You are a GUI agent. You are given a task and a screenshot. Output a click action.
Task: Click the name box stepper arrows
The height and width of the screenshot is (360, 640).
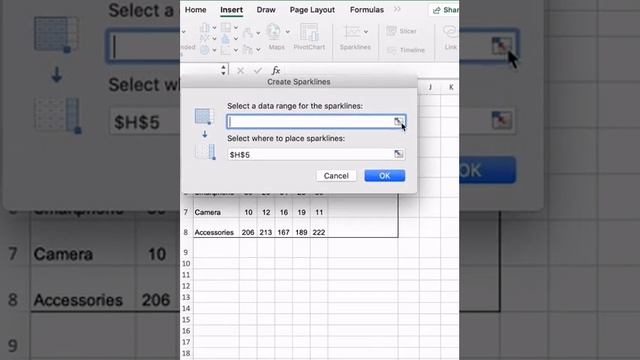(x=223, y=70)
